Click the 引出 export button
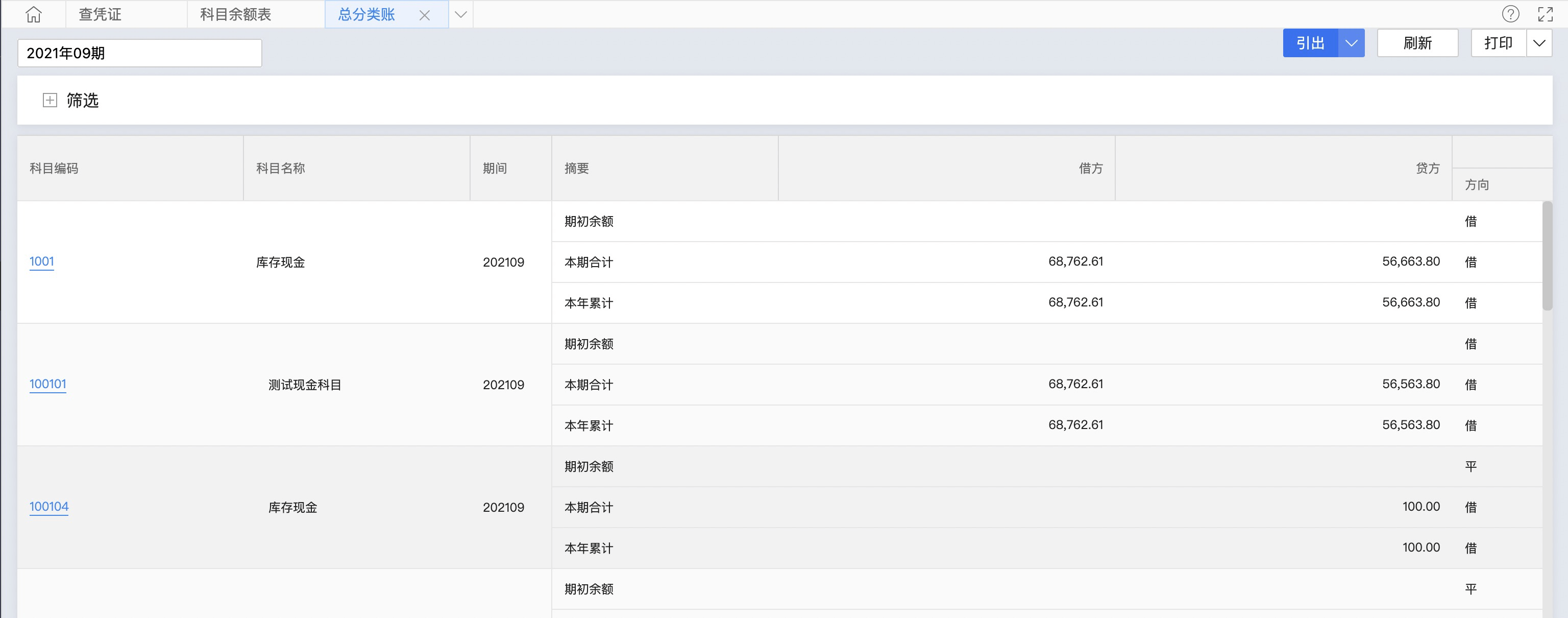1568x618 pixels. [x=1310, y=43]
